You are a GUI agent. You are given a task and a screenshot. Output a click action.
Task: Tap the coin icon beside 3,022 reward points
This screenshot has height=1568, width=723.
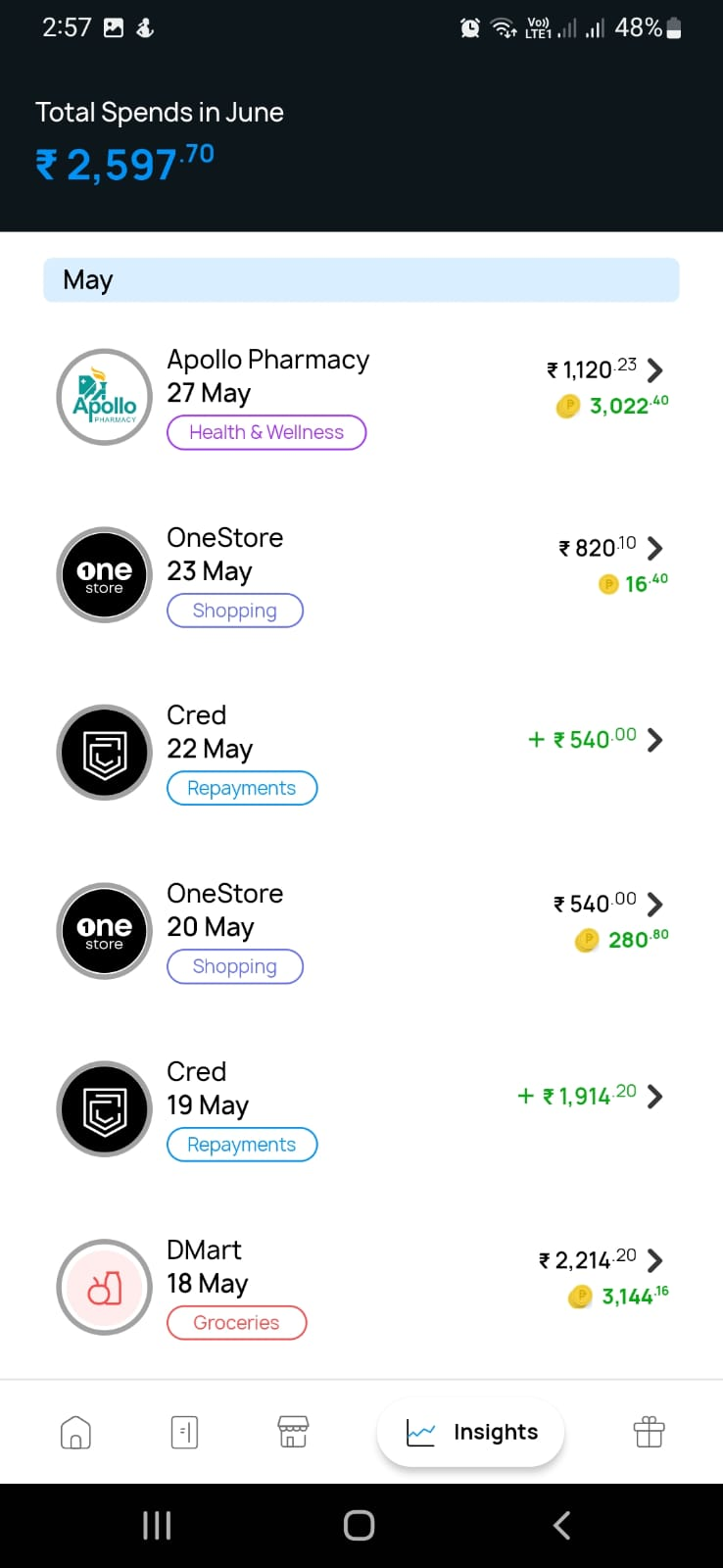pos(568,406)
